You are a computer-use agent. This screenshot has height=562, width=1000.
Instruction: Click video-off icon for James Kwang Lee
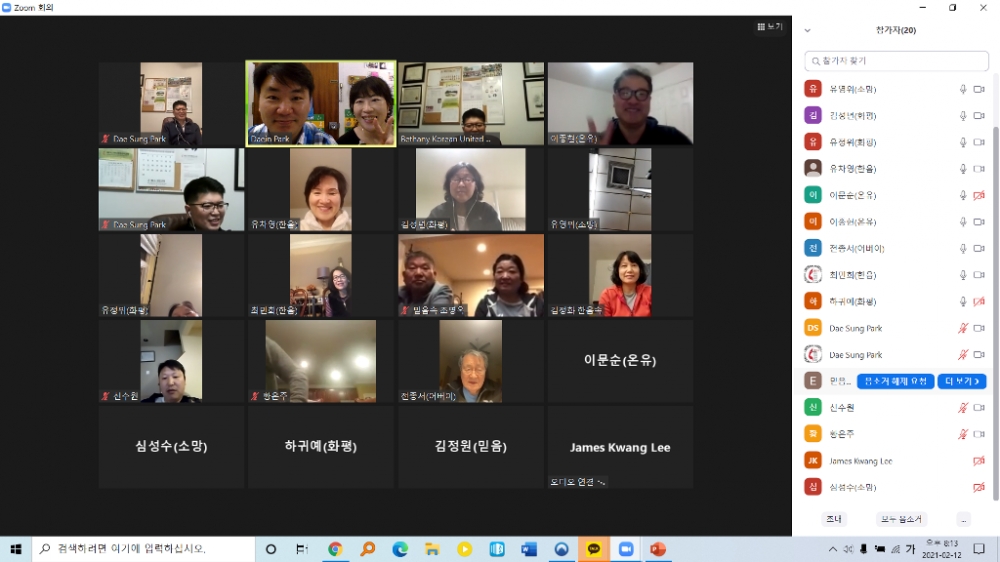(979, 461)
